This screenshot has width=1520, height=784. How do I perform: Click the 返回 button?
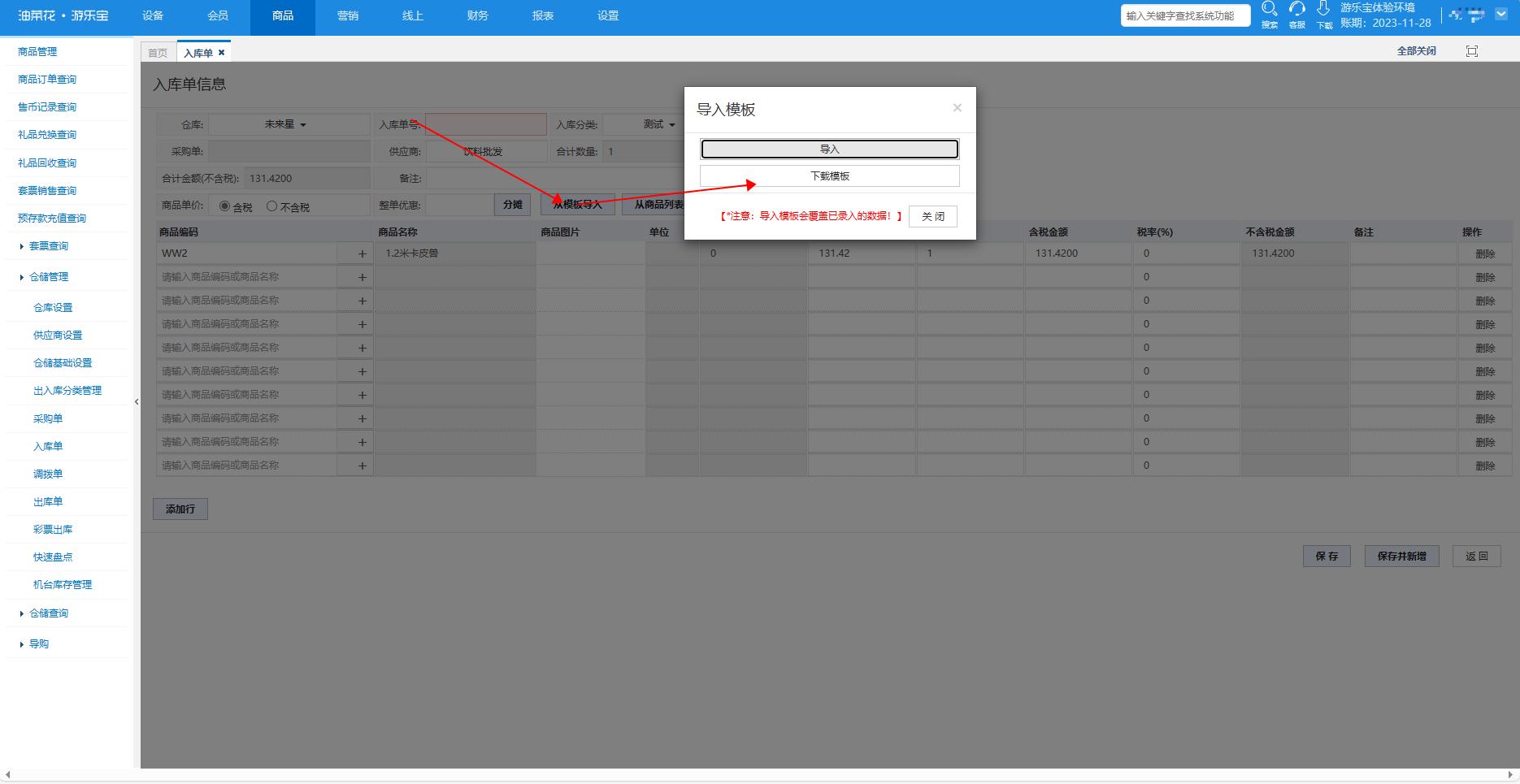click(x=1476, y=557)
